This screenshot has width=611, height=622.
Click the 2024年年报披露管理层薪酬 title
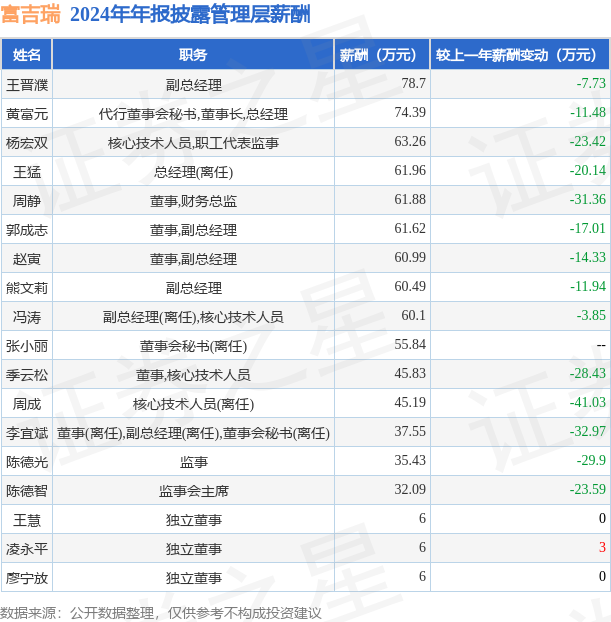coord(190,15)
